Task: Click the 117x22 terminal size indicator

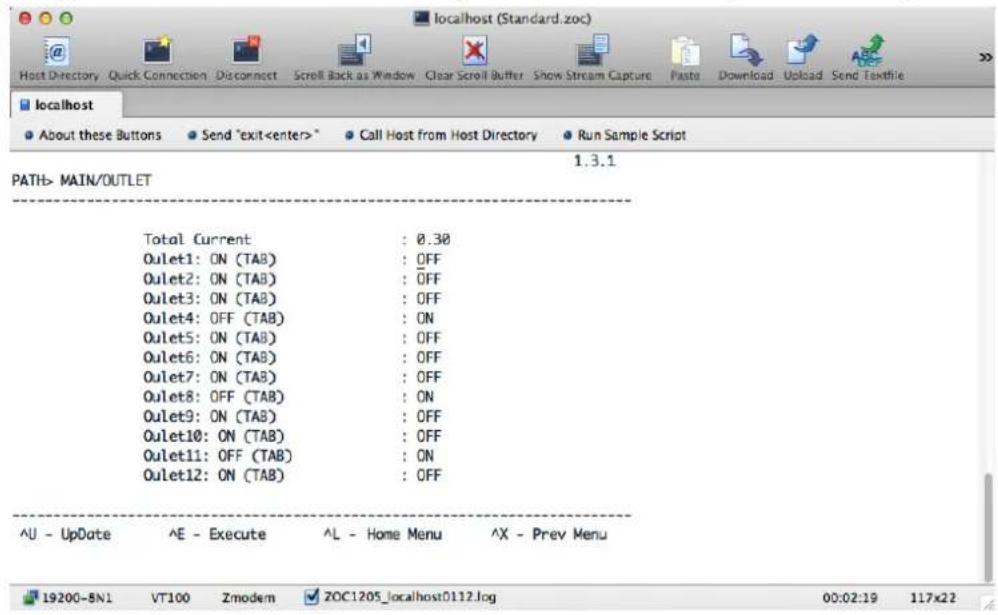Action: [x=932, y=598]
